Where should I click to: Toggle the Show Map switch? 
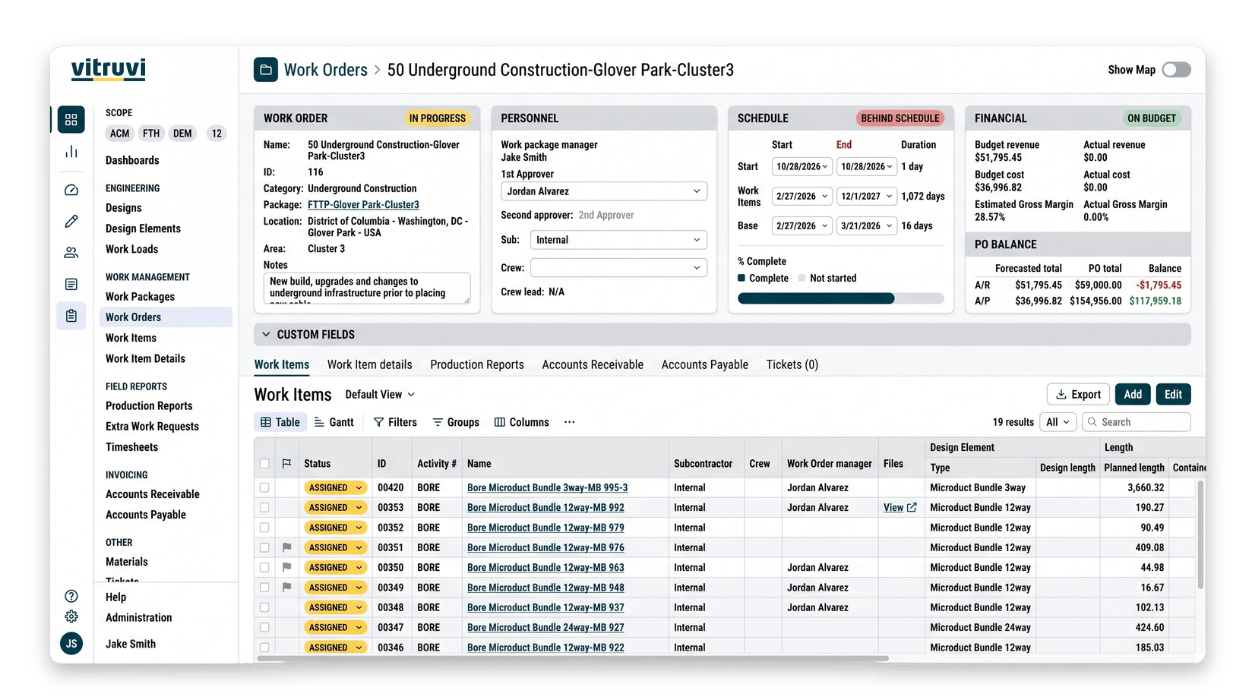coord(1176,70)
